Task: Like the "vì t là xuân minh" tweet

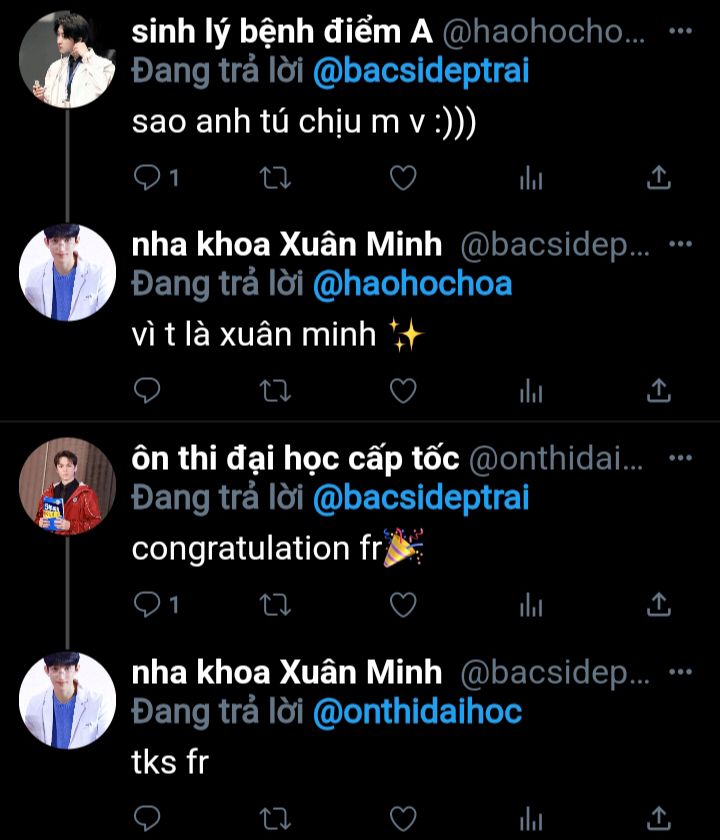Action: [402, 391]
